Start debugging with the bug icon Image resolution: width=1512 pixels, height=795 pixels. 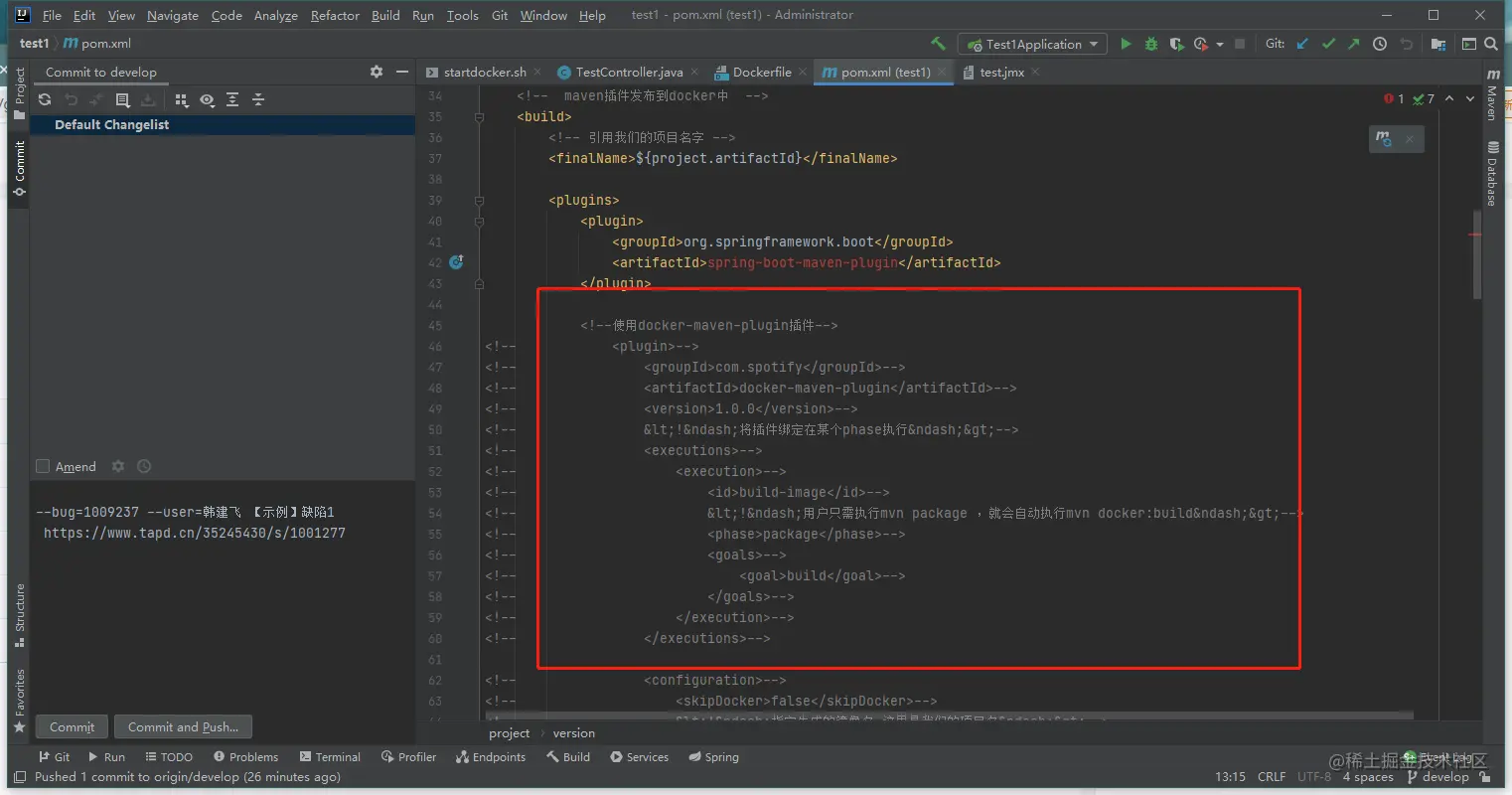(x=1151, y=44)
